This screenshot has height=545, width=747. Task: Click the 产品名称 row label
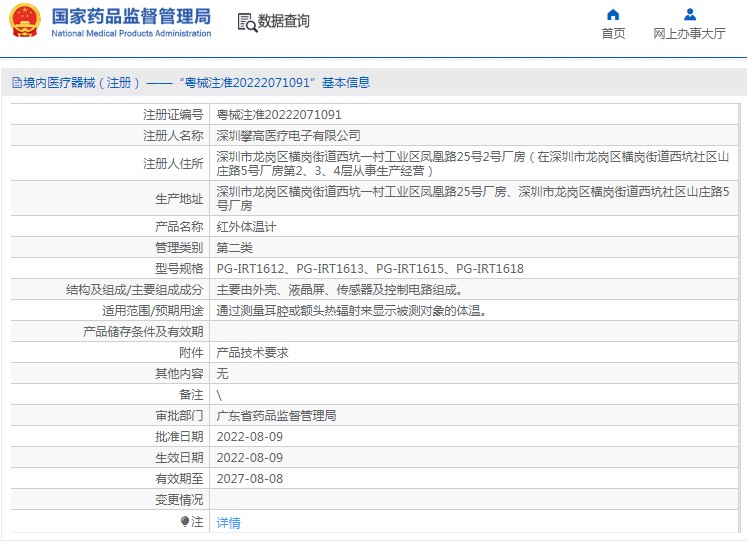tap(179, 227)
